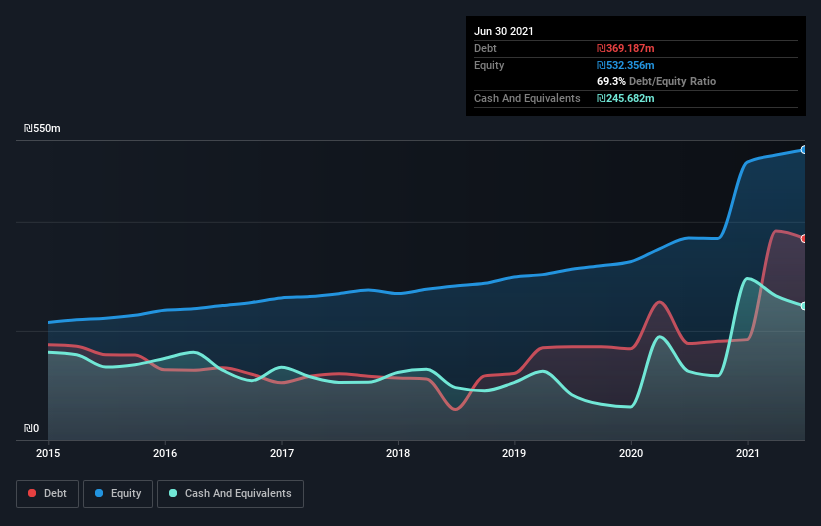The height and width of the screenshot is (526, 821).
Task: Click the 69.3% Debt/Equity Ratio text
Action: pos(657,81)
